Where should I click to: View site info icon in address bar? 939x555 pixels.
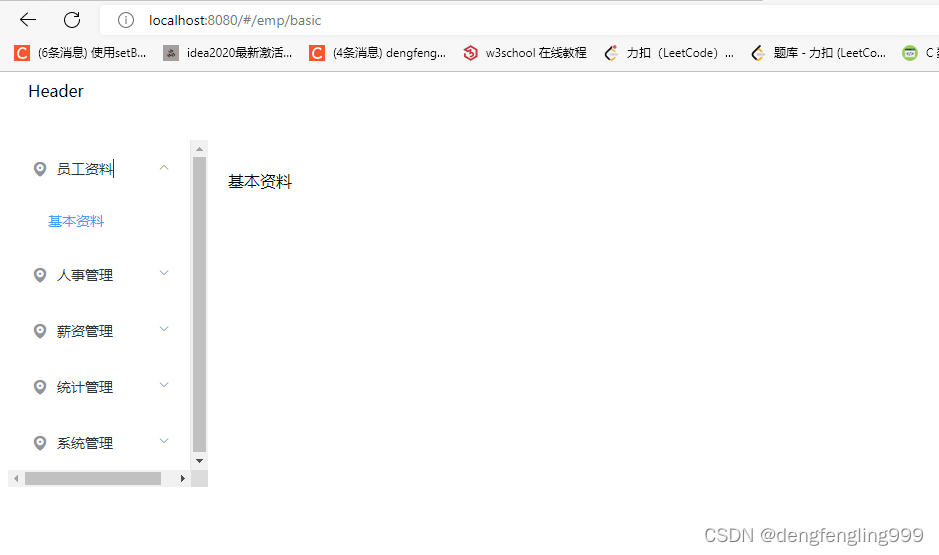[x=126, y=20]
